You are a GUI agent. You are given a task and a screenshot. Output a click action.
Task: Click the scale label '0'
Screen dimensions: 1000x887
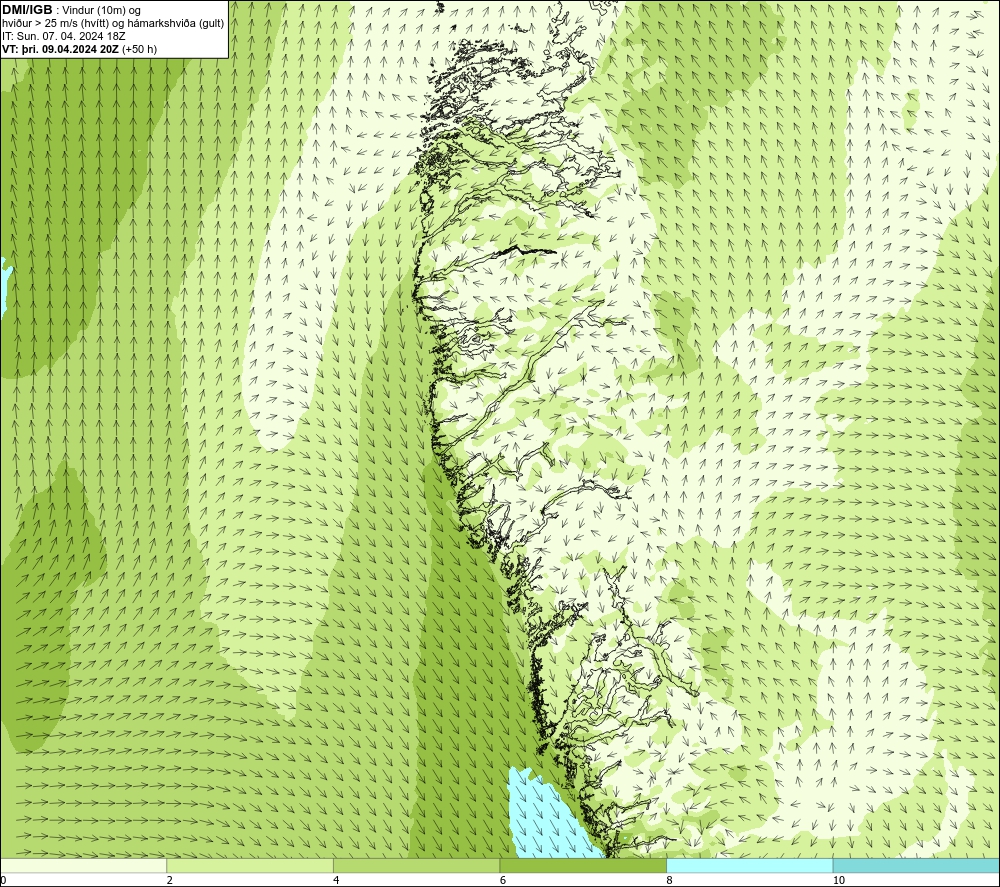(x=4, y=880)
